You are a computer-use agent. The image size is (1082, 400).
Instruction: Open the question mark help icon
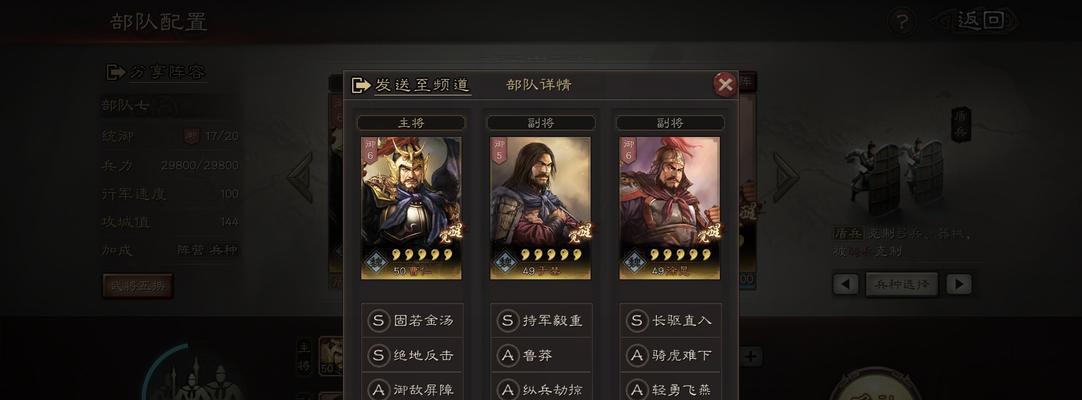click(901, 21)
